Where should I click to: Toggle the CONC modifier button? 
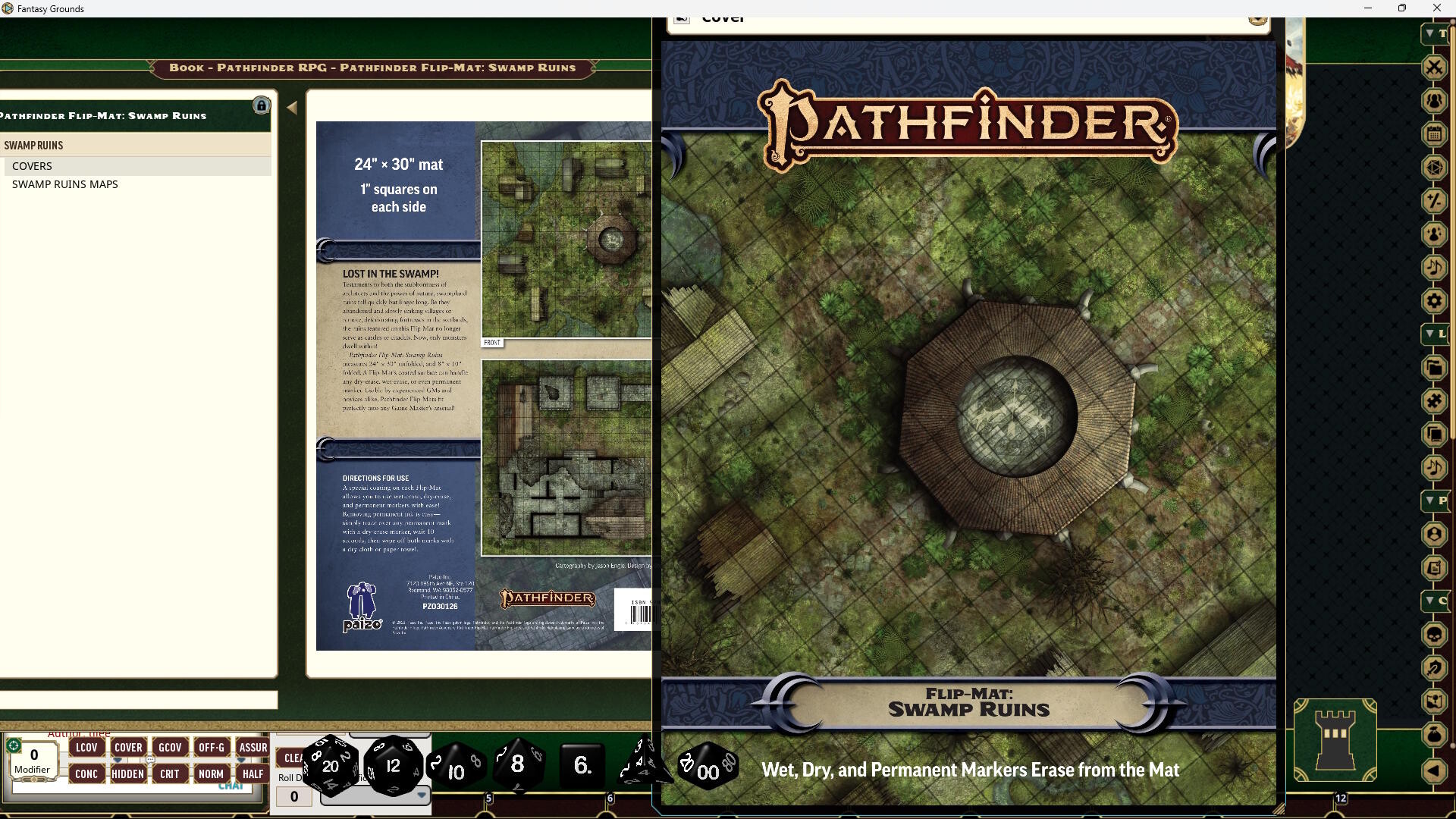point(86,774)
